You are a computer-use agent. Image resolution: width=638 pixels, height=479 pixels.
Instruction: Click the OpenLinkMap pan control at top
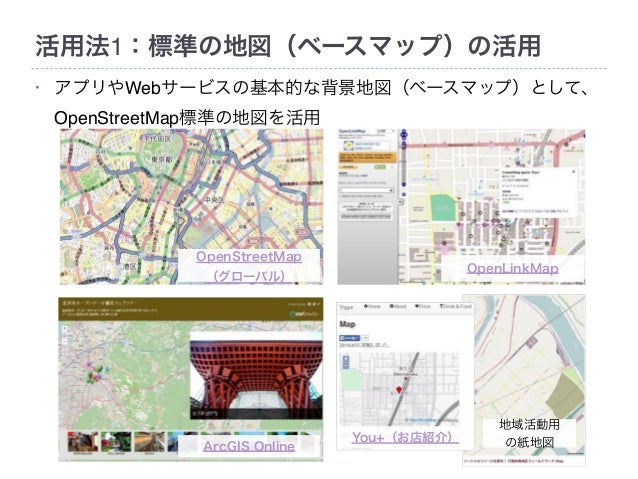(x=404, y=134)
